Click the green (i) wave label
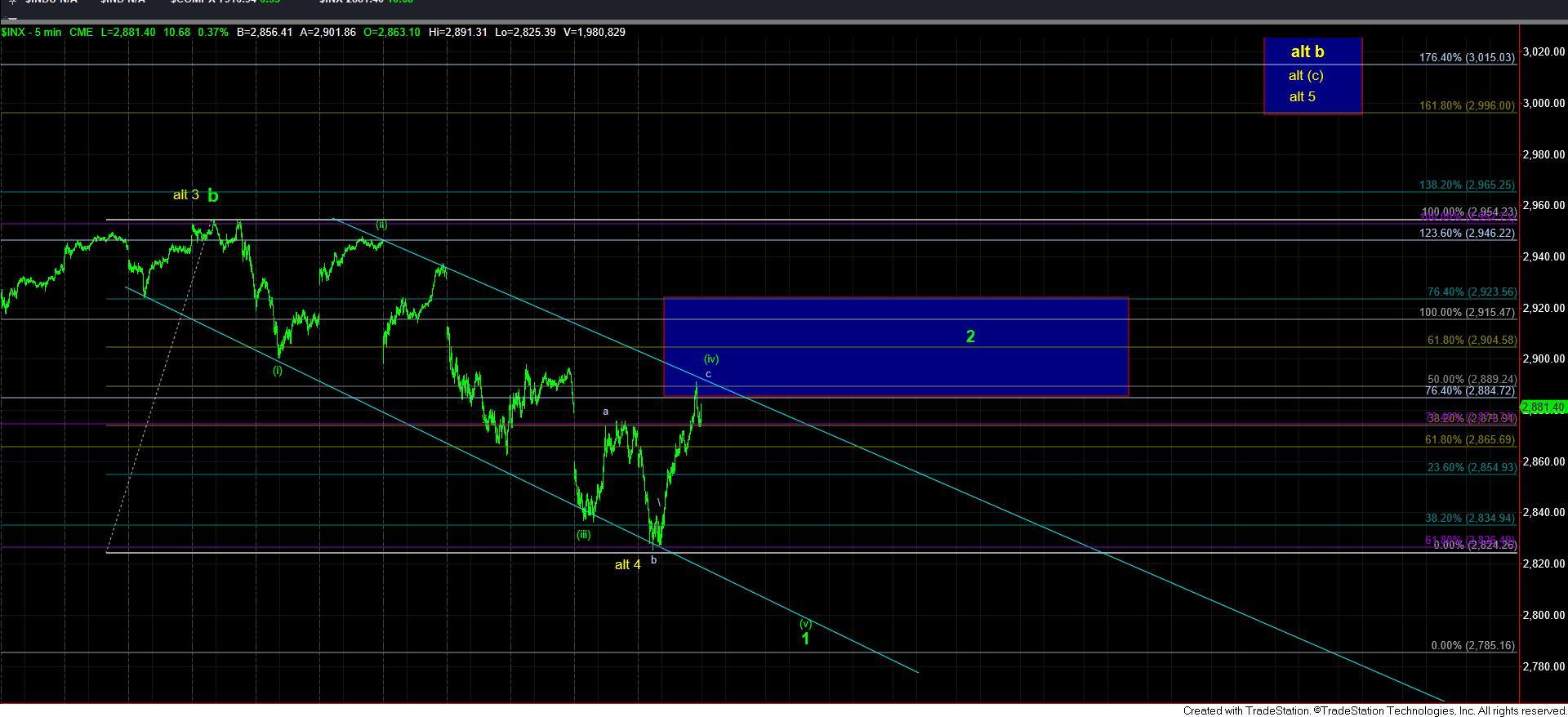 [278, 371]
